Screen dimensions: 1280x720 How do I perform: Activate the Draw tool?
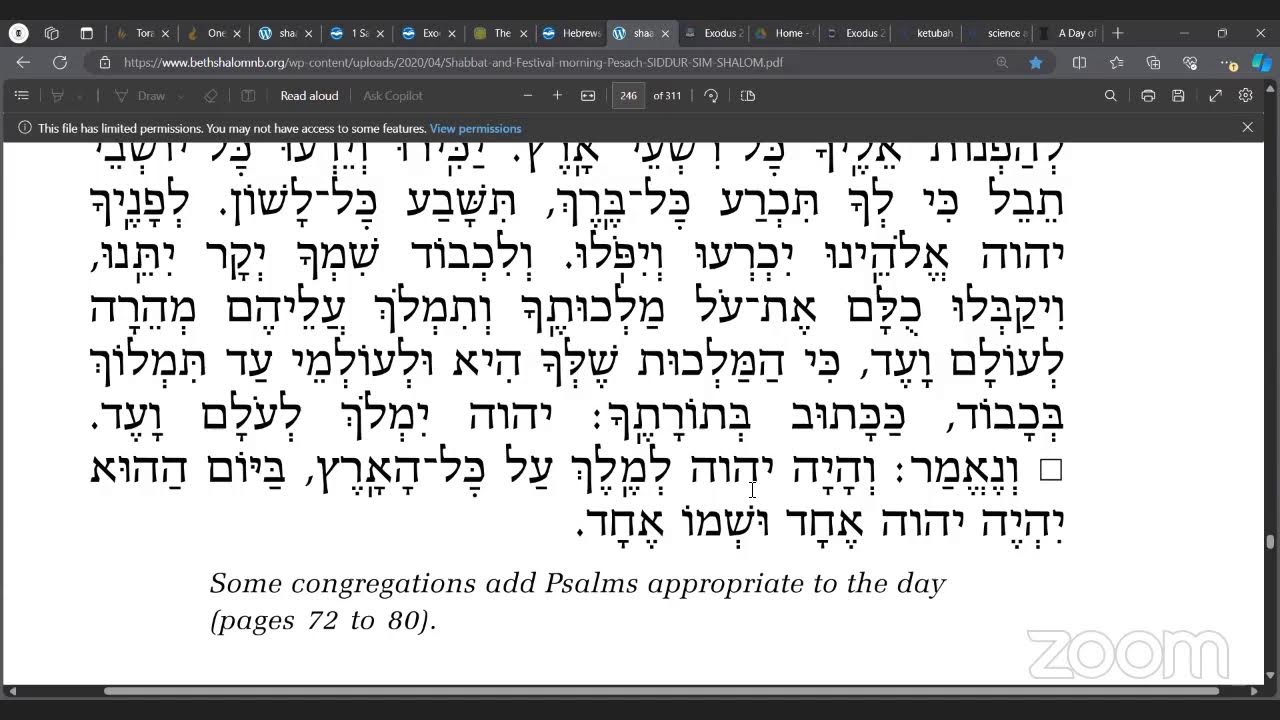[x=141, y=96]
